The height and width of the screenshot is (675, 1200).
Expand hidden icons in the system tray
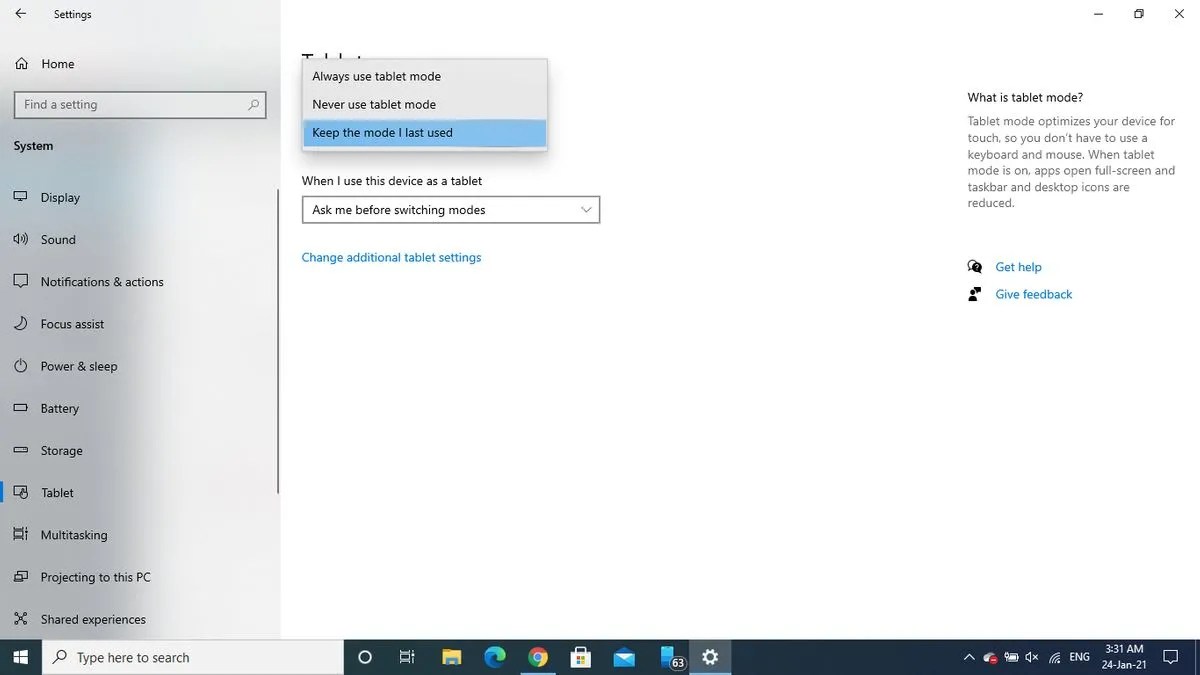968,657
